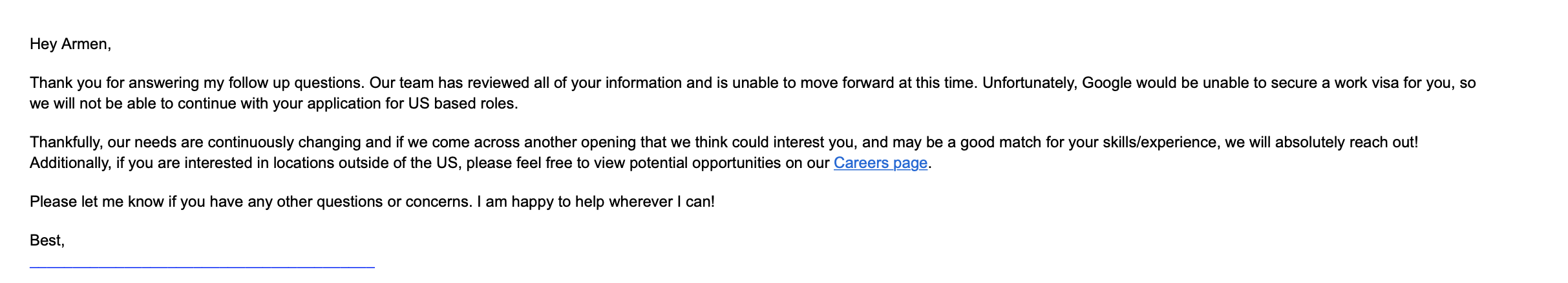This screenshot has height=283, width=1568.
Task: Click the 'Best,' sign-off line
Action: (47, 240)
